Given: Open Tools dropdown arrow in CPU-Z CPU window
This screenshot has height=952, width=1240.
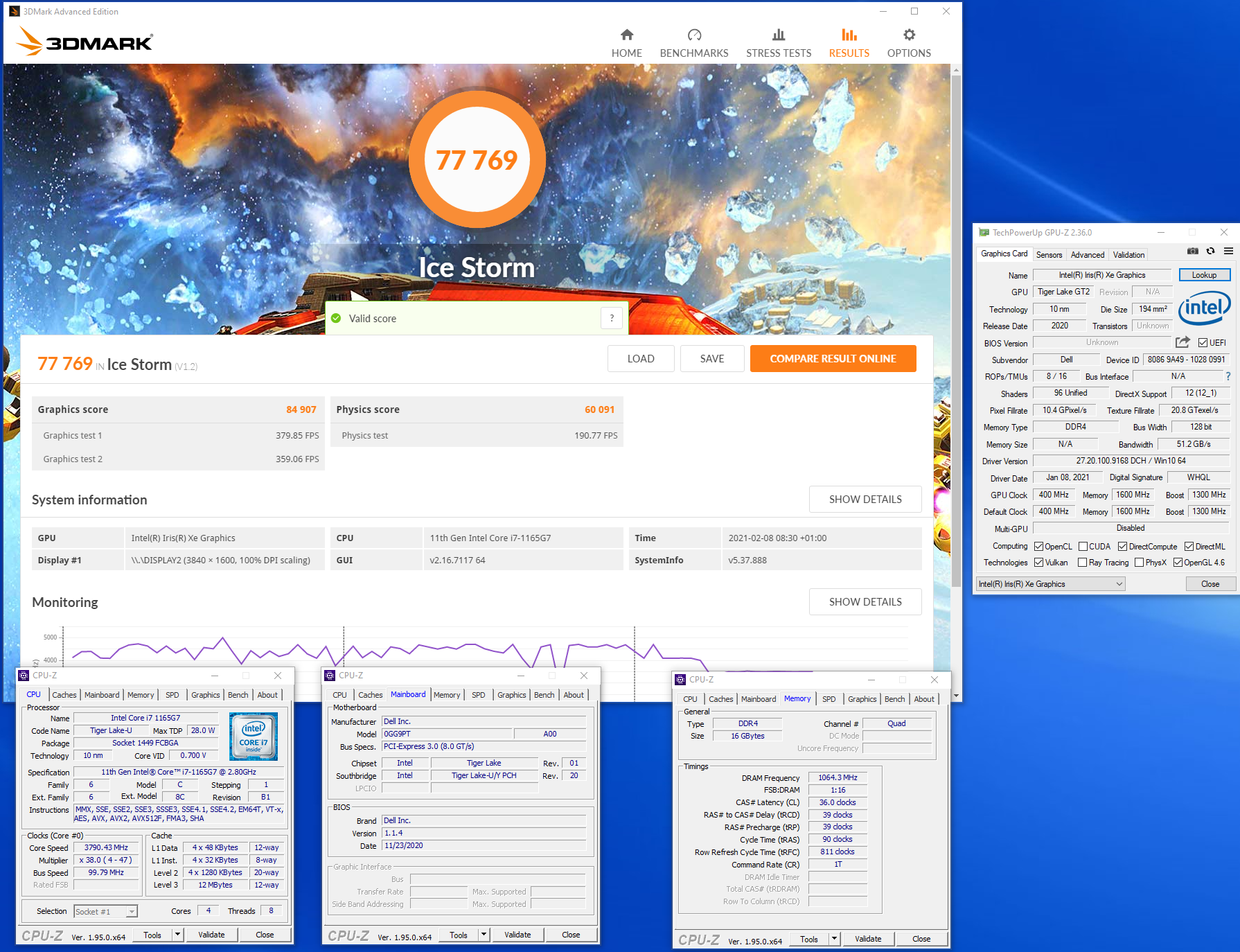Looking at the screenshot, I should pyautogui.click(x=177, y=935).
